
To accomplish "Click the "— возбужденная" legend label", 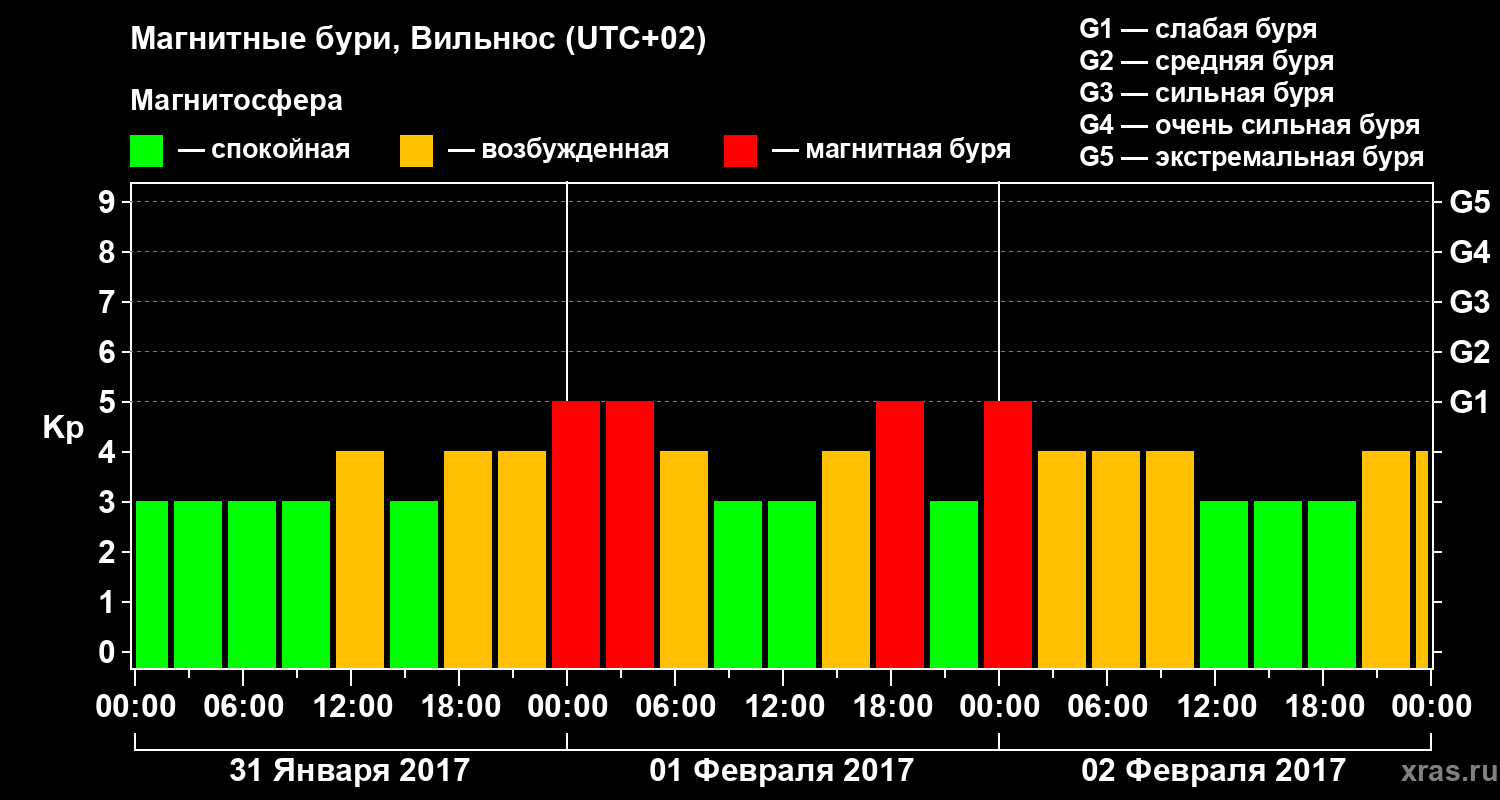I will point(558,150).
